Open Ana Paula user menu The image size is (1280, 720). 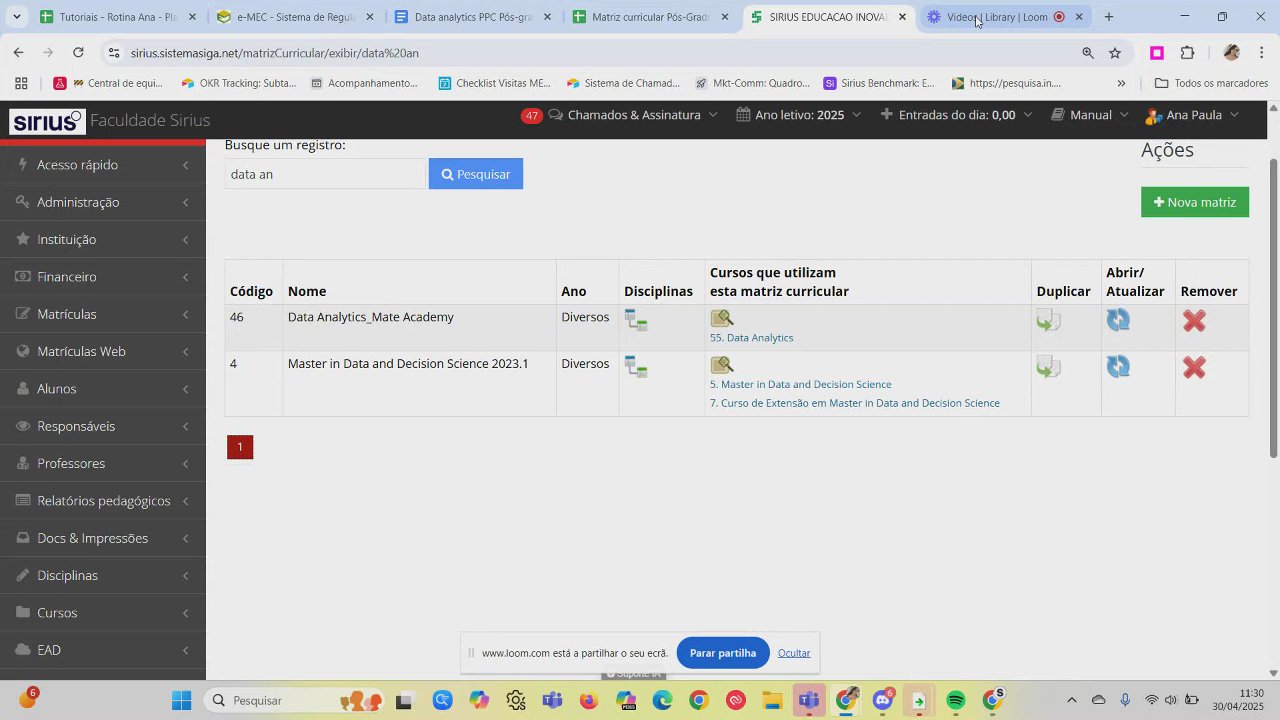pos(1192,115)
